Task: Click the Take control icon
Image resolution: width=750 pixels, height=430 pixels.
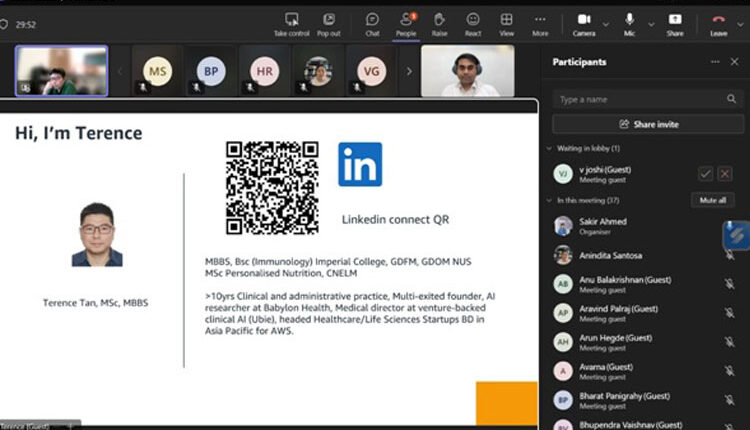Action: point(292,22)
